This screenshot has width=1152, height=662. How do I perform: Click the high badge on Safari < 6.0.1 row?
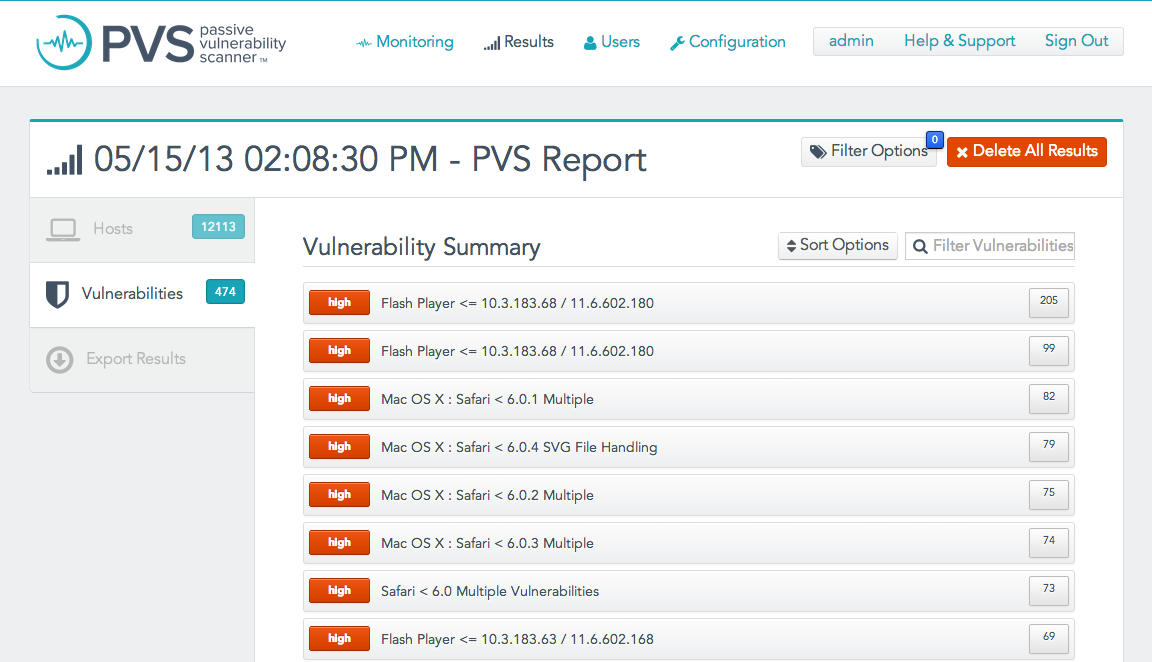pyautogui.click(x=339, y=399)
